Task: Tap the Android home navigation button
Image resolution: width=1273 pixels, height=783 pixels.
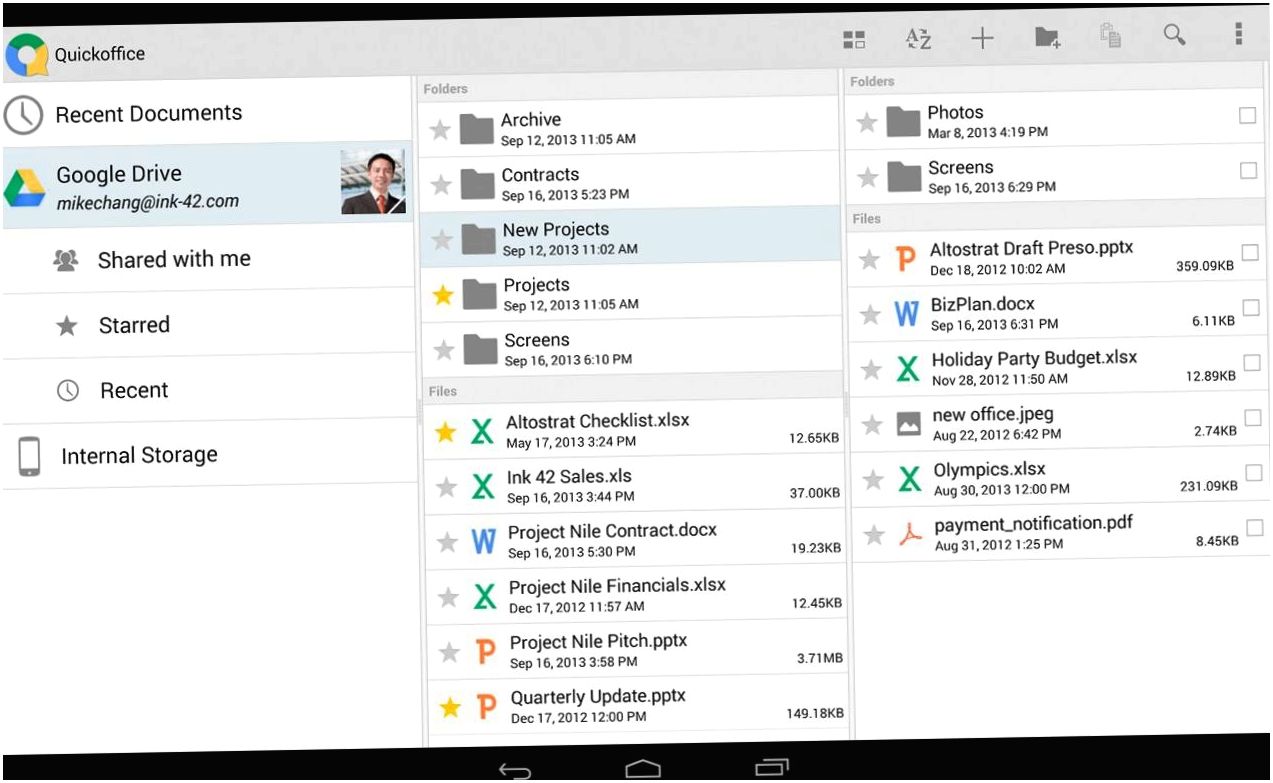Action: point(643,768)
